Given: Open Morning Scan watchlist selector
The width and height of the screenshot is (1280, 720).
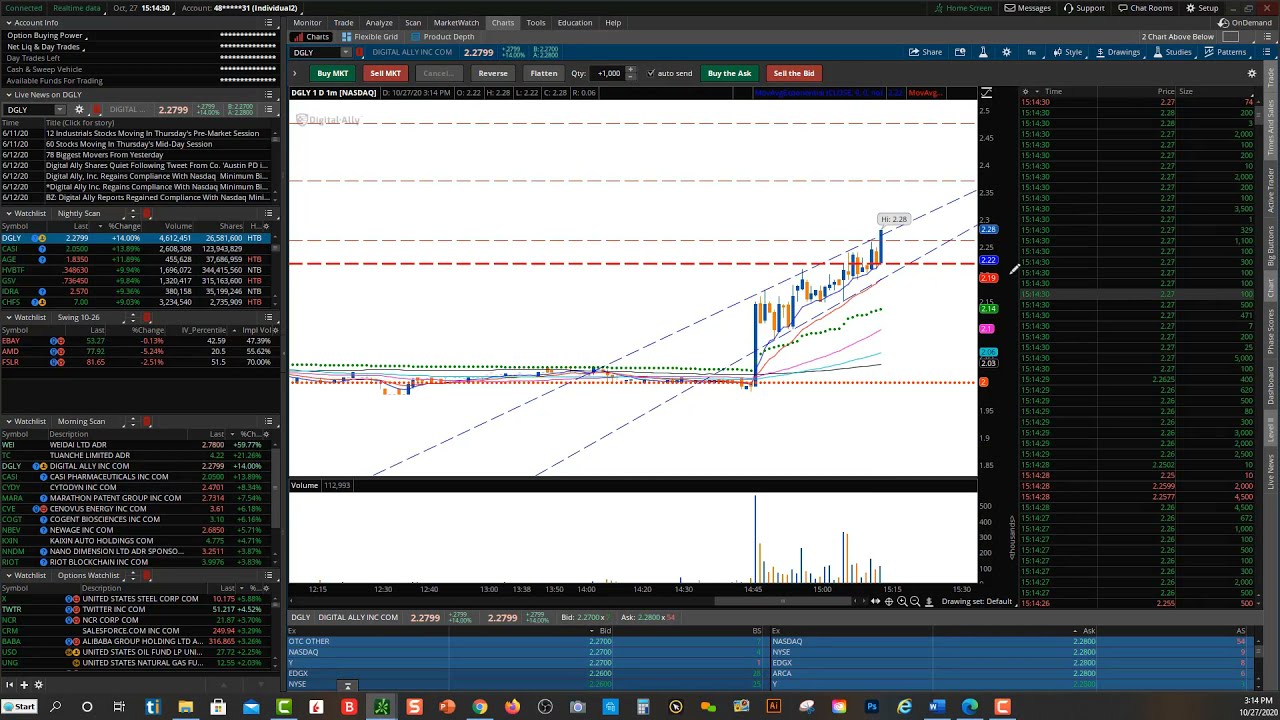Looking at the screenshot, I should [x=87, y=421].
